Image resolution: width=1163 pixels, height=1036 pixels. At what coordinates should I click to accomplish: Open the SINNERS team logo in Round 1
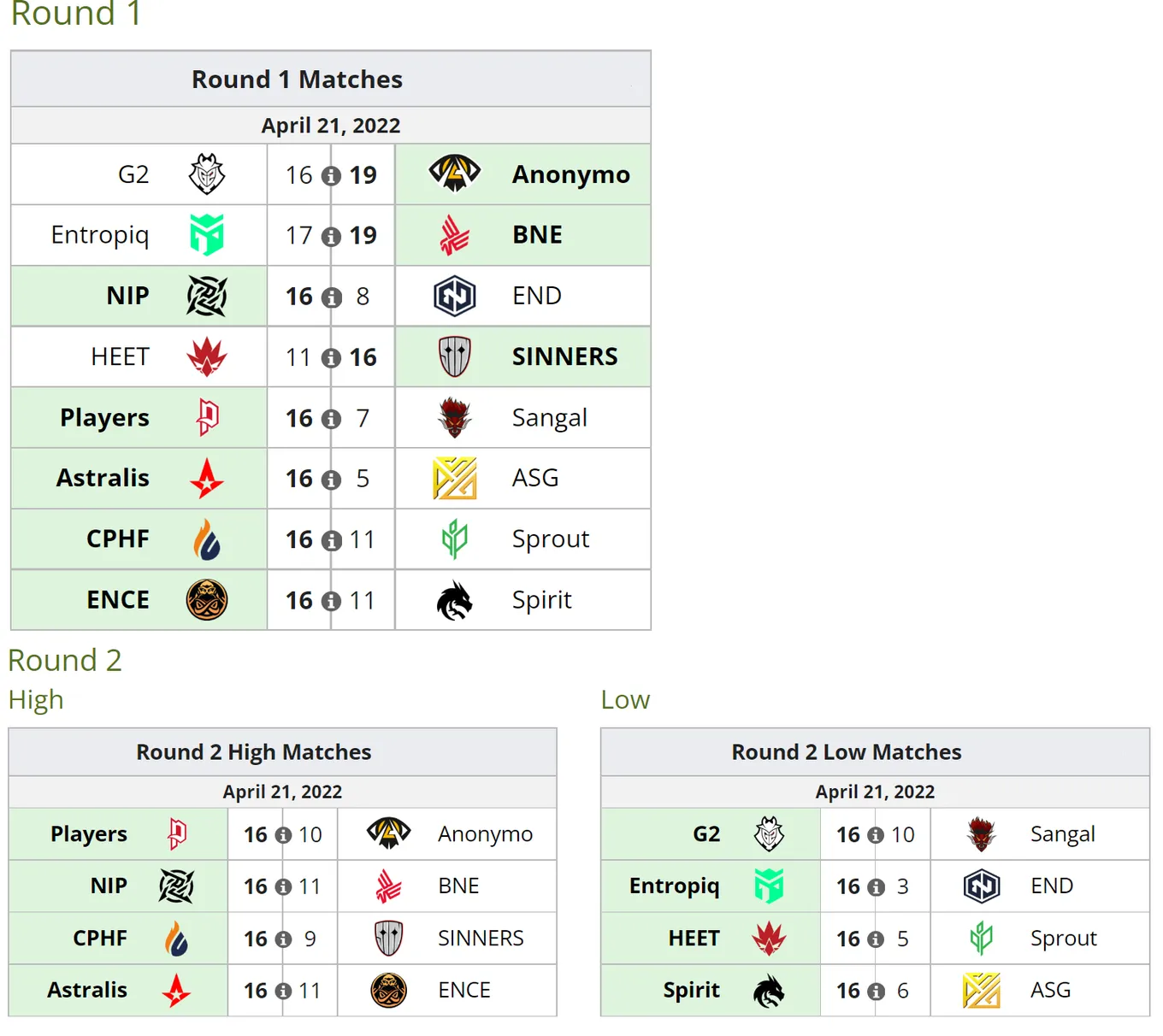point(455,356)
